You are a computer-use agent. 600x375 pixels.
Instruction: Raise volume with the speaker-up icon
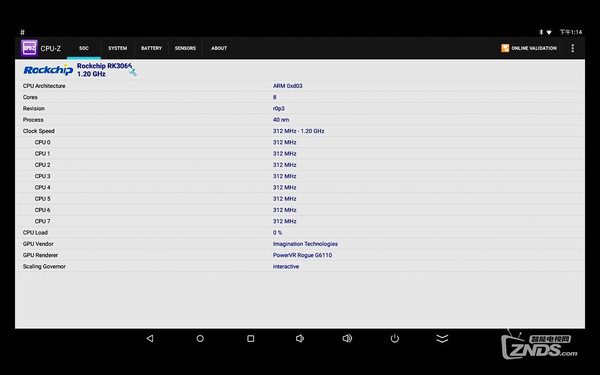pyautogui.click(x=347, y=338)
